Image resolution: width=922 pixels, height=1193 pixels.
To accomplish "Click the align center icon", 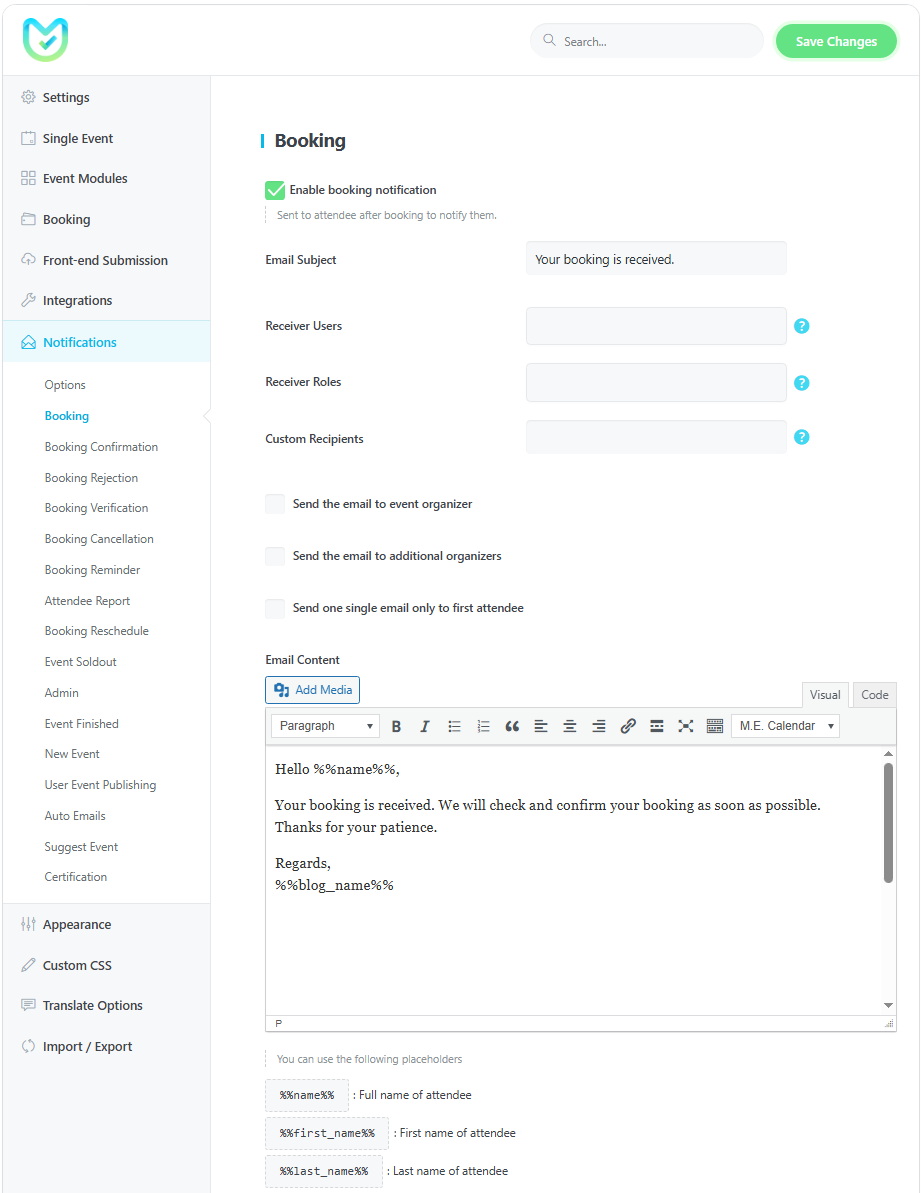I will coord(570,726).
